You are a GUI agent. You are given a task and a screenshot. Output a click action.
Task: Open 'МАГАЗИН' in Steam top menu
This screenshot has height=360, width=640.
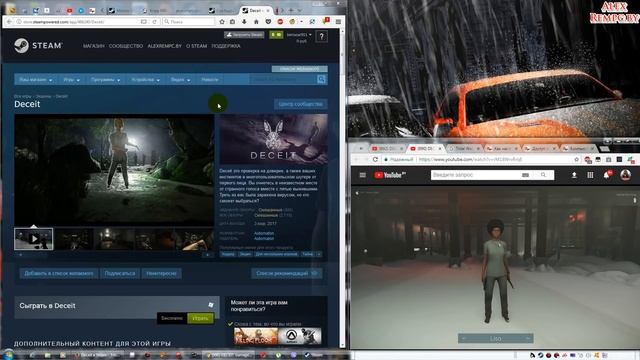click(94, 46)
